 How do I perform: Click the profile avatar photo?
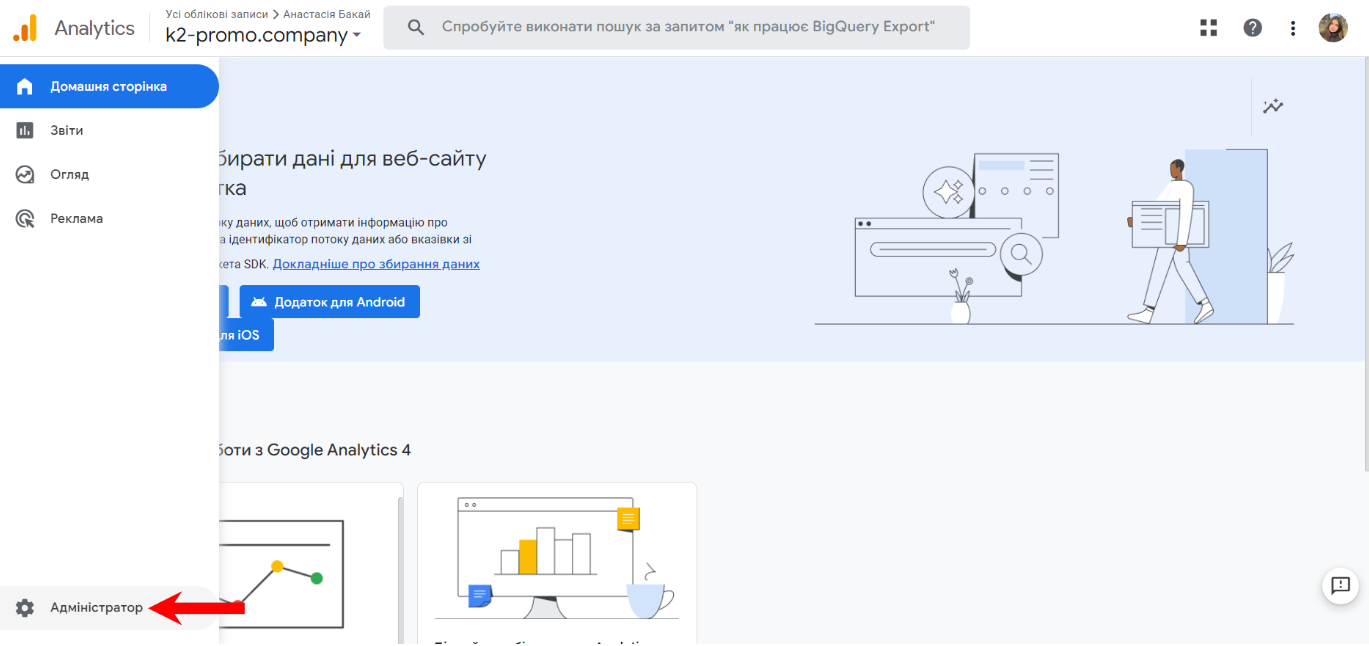pos(1333,27)
